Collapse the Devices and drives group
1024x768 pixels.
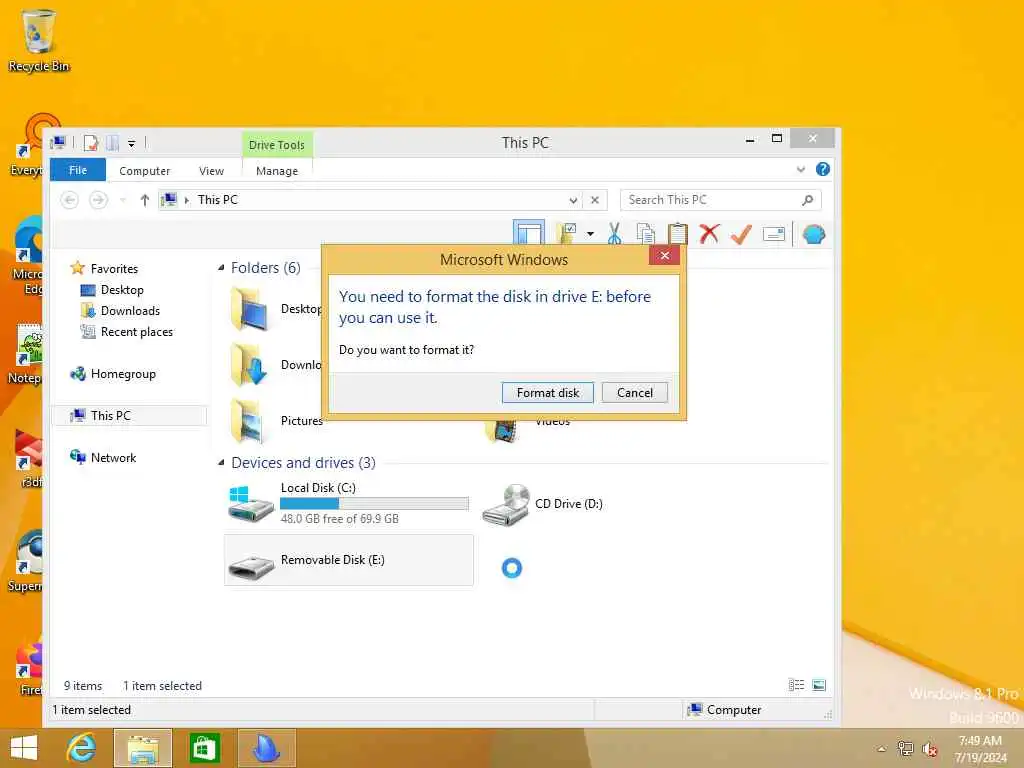[x=221, y=462]
